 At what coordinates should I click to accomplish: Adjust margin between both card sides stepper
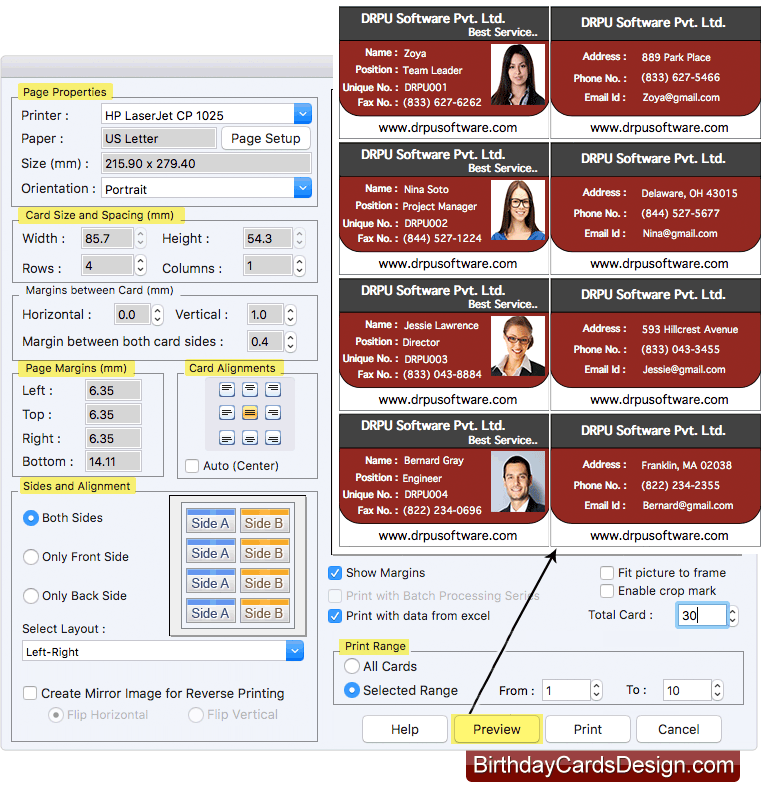point(290,341)
